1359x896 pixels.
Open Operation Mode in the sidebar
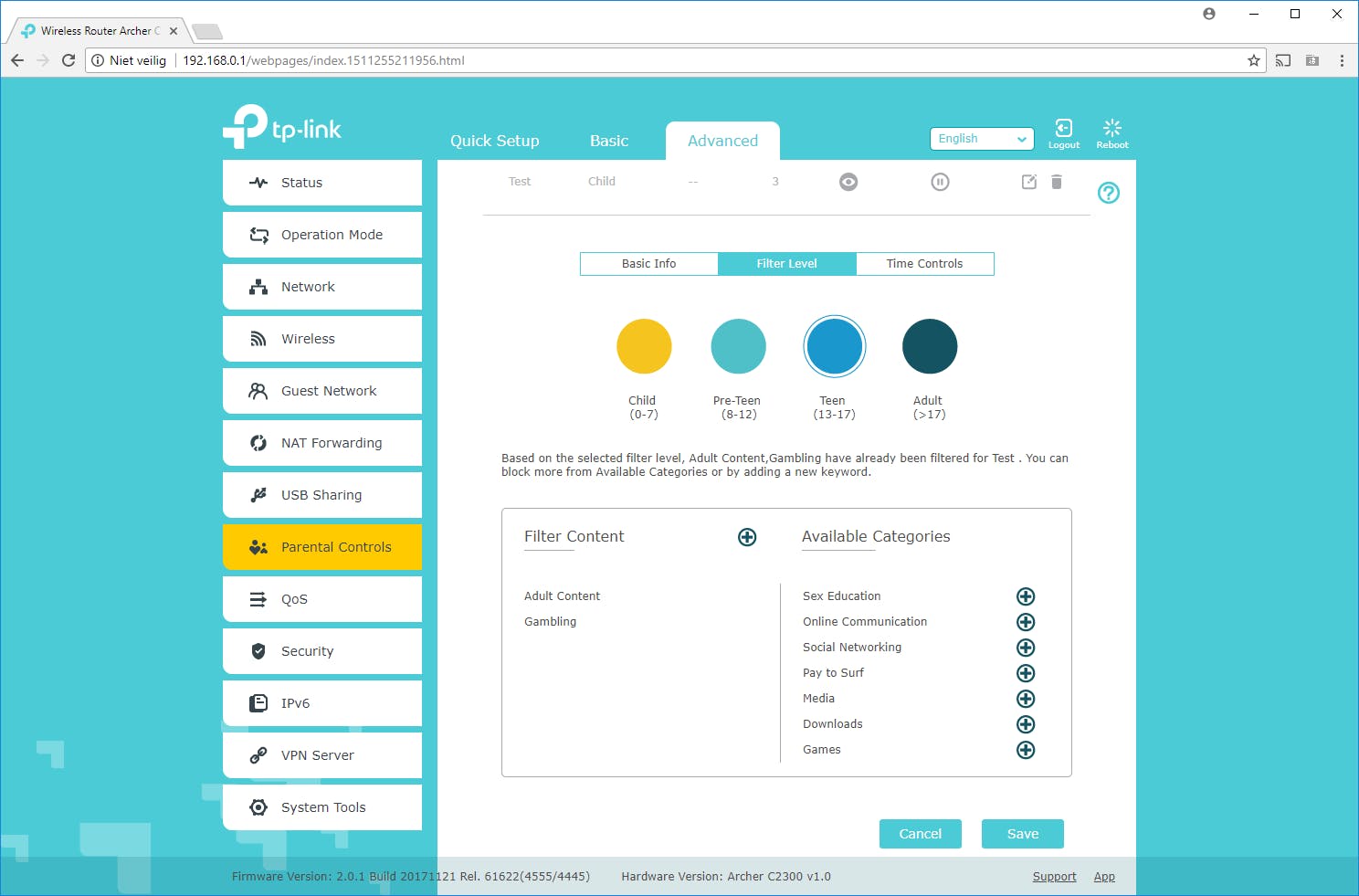(x=322, y=235)
